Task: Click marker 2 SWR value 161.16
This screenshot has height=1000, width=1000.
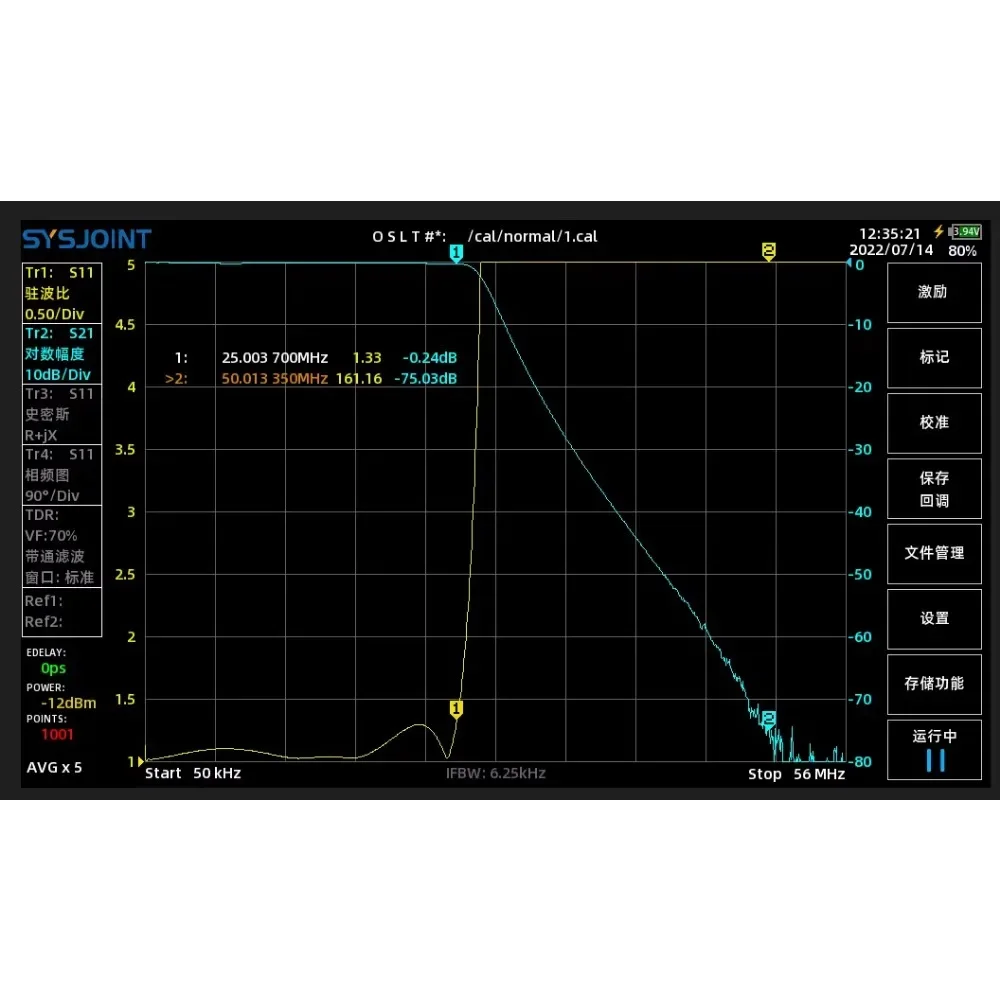Action: (x=358, y=378)
